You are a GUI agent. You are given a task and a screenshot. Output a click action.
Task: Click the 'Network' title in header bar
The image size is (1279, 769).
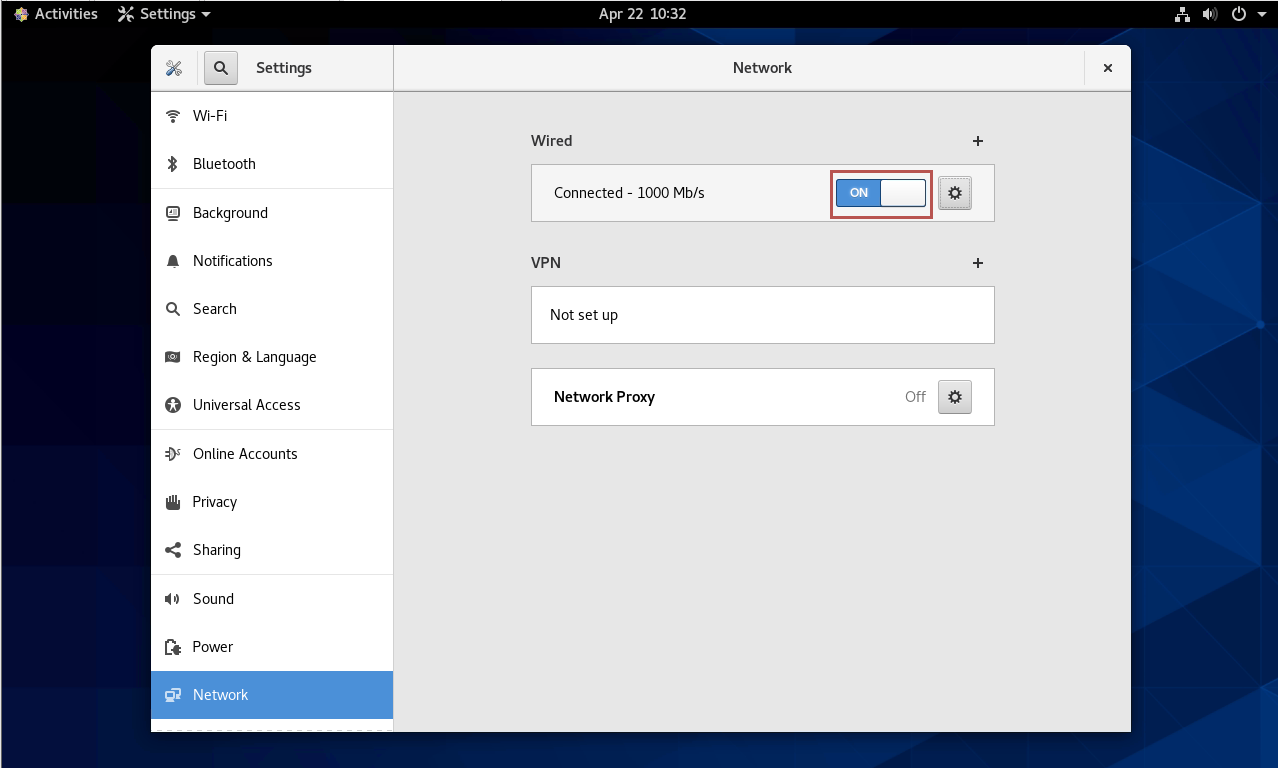[x=762, y=68]
